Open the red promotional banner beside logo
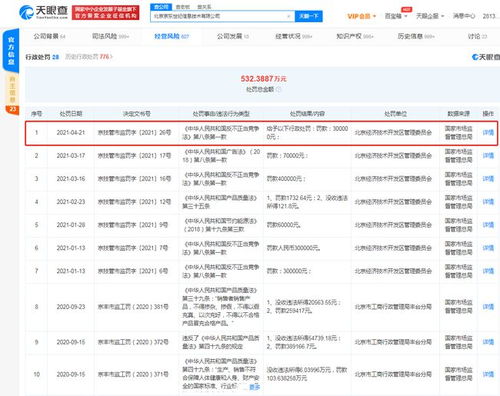Viewport: 500px width, 396px height. [105, 13]
